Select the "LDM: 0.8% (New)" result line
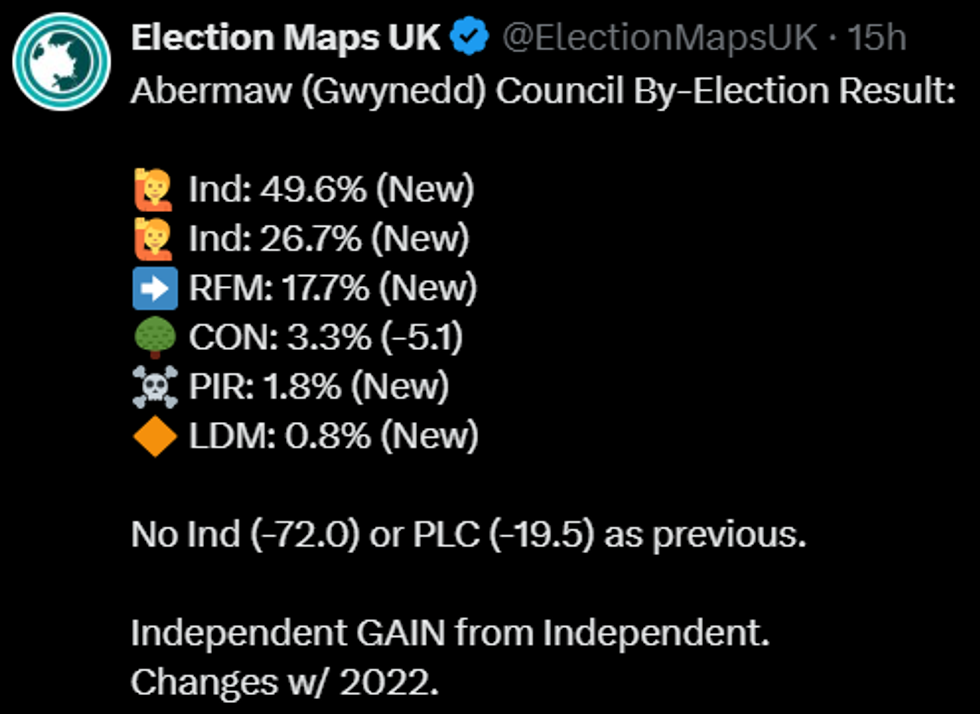 (x=334, y=436)
